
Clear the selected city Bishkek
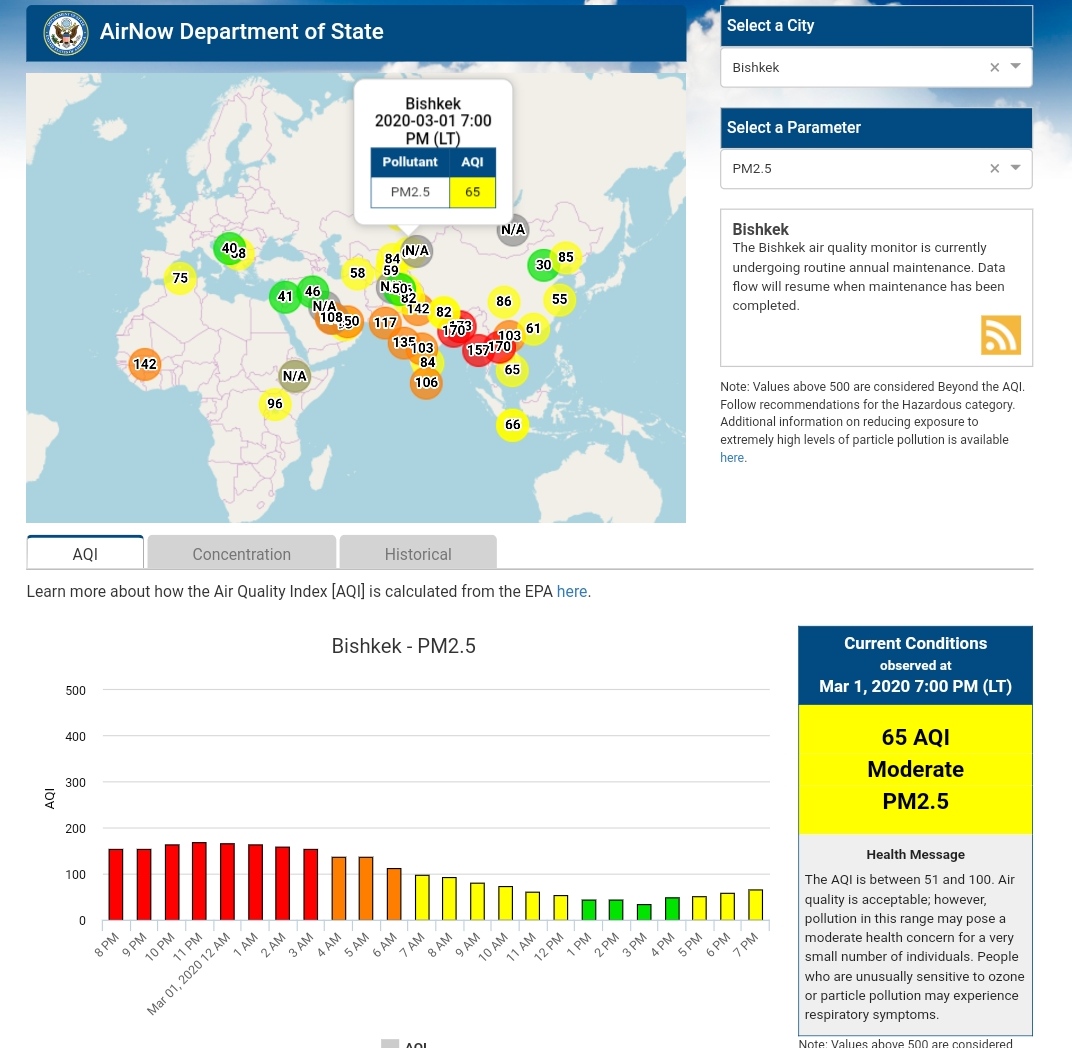click(994, 68)
